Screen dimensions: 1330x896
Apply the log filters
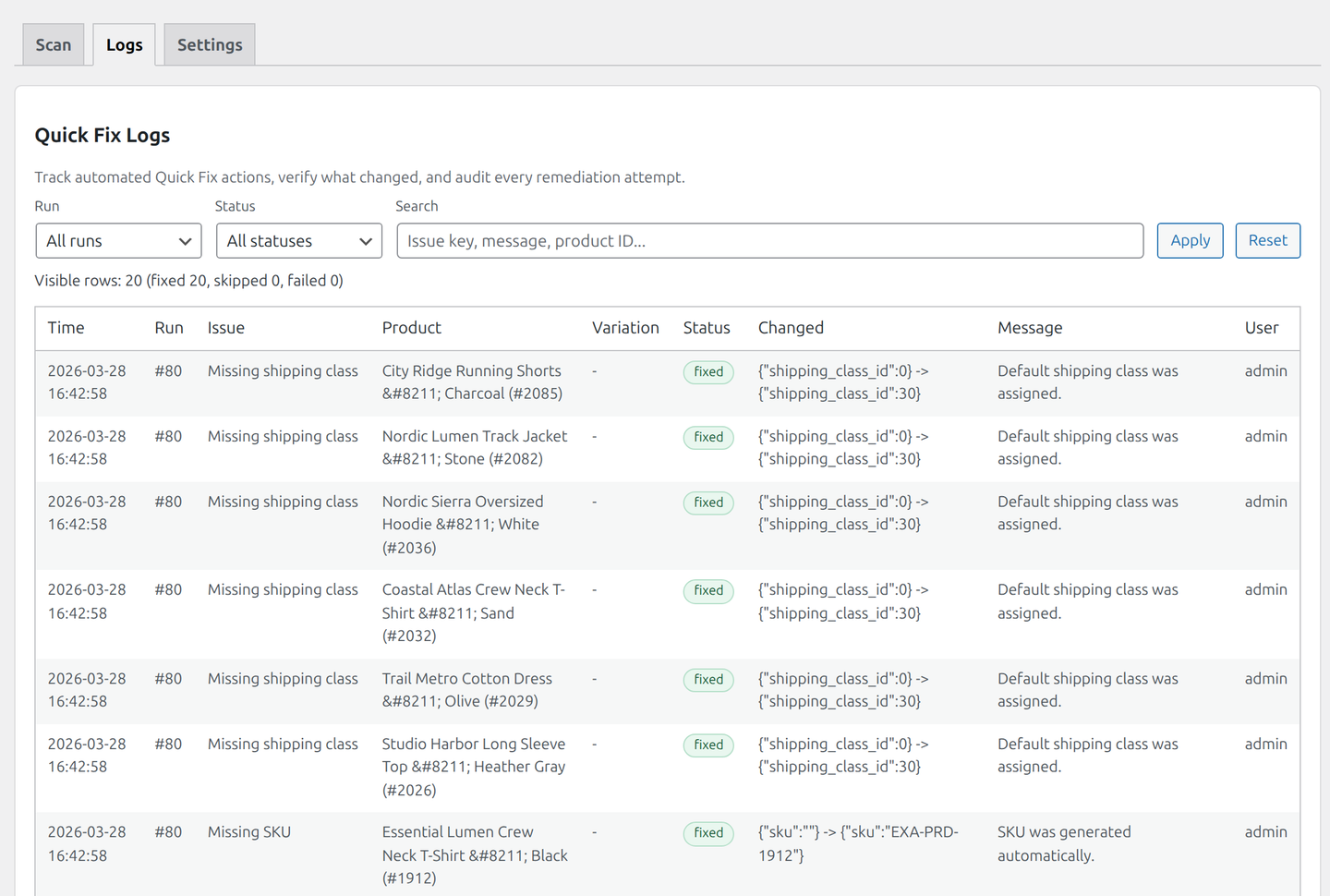pyautogui.click(x=1190, y=240)
